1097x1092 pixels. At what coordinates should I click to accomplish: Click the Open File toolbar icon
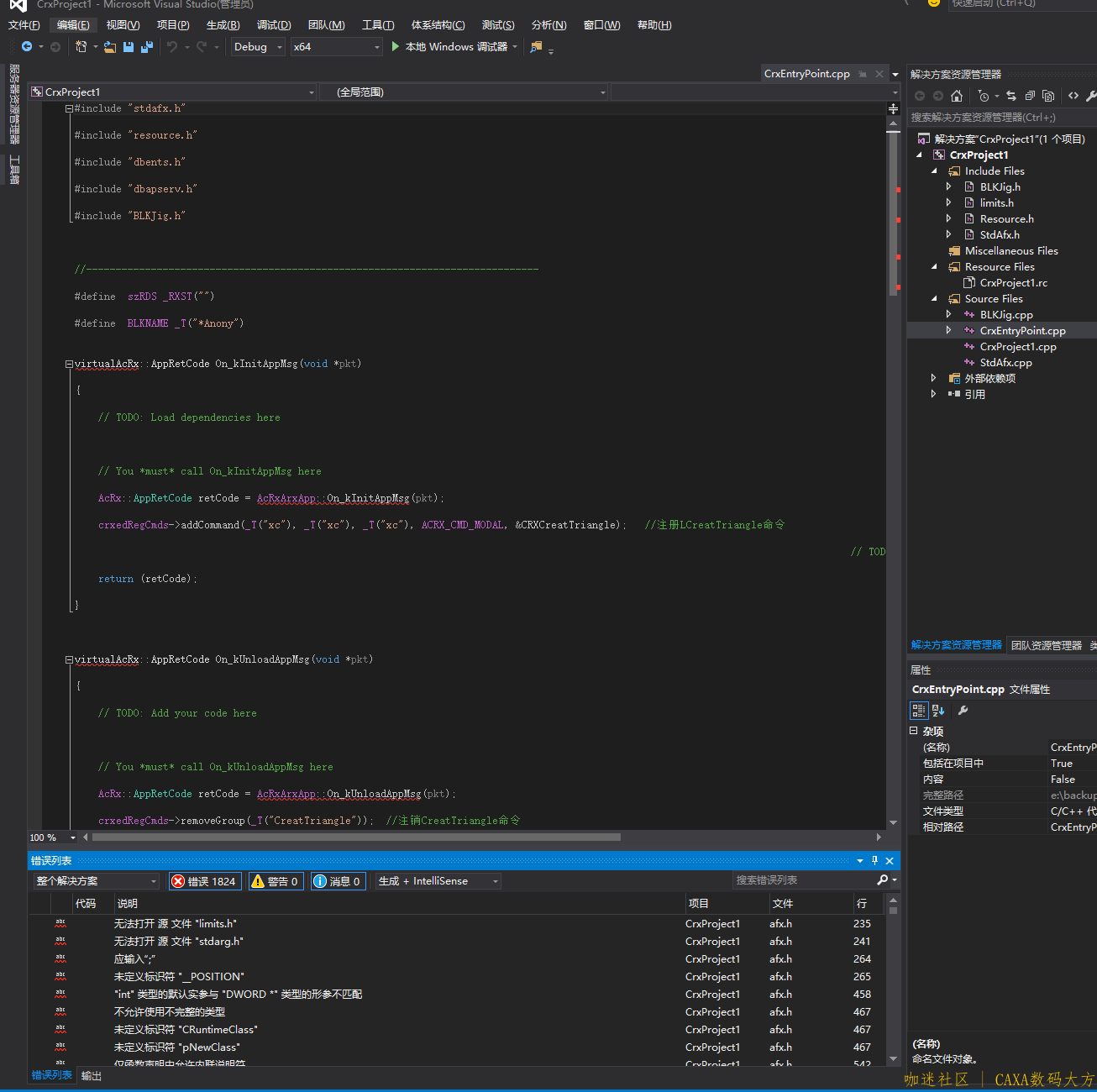click(x=110, y=47)
